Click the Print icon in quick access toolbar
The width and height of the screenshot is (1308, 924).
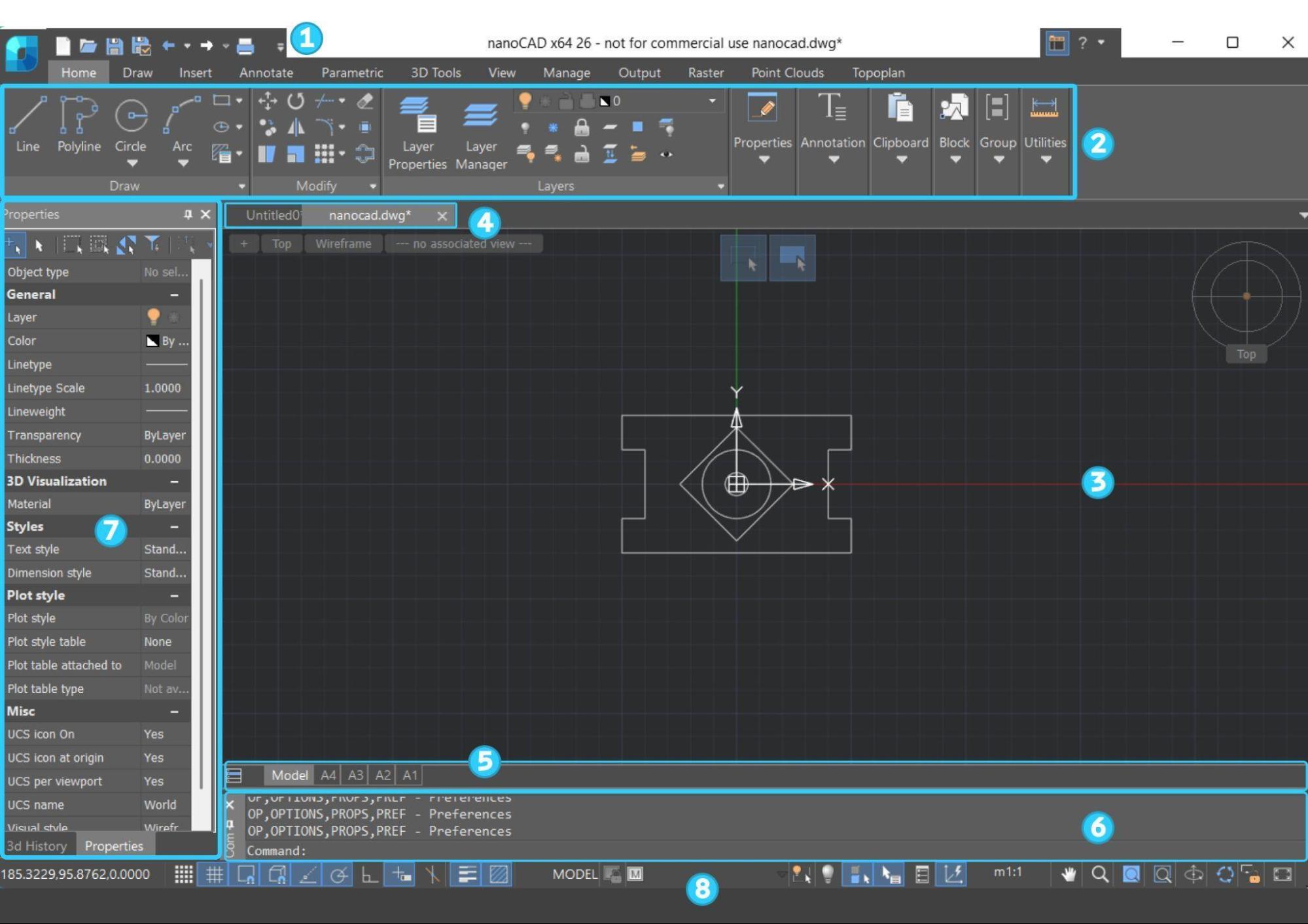pyautogui.click(x=245, y=46)
